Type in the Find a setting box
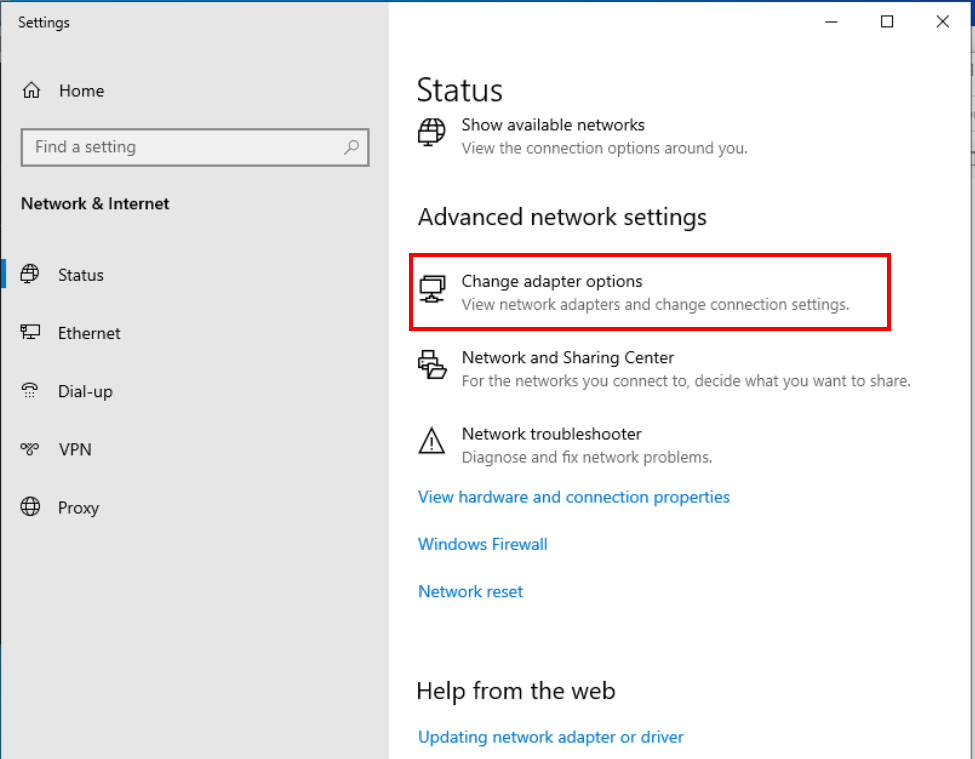Image resolution: width=975 pixels, height=759 pixels. point(180,147)
